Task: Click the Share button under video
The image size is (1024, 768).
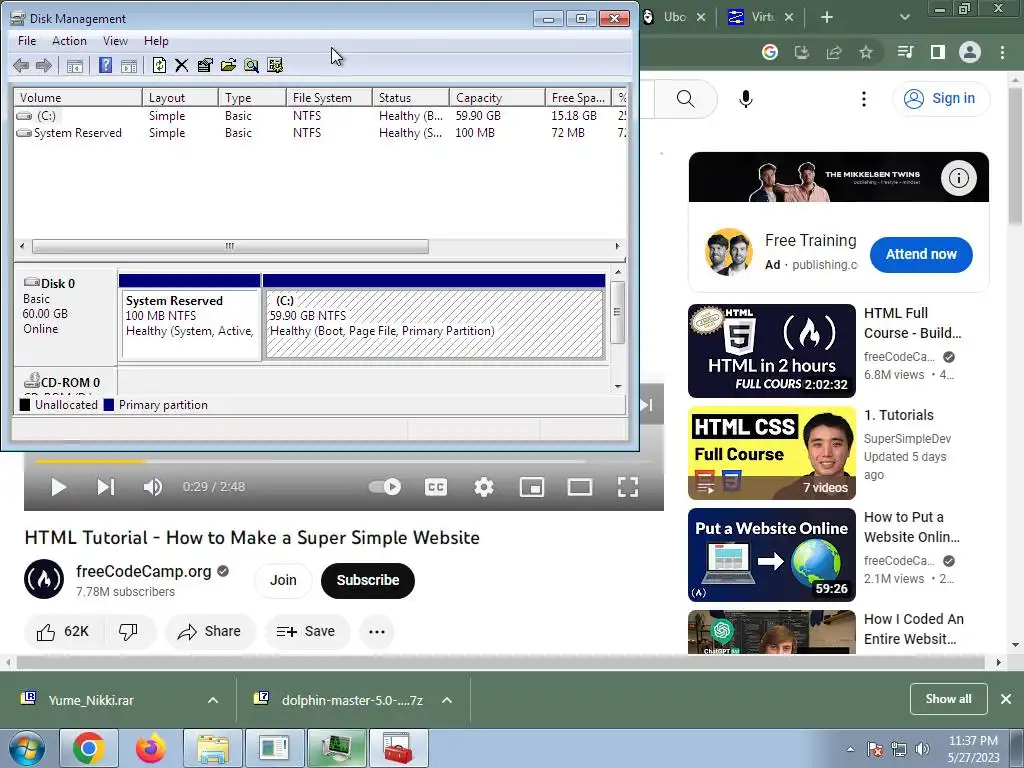Action: tap(210, 632)
